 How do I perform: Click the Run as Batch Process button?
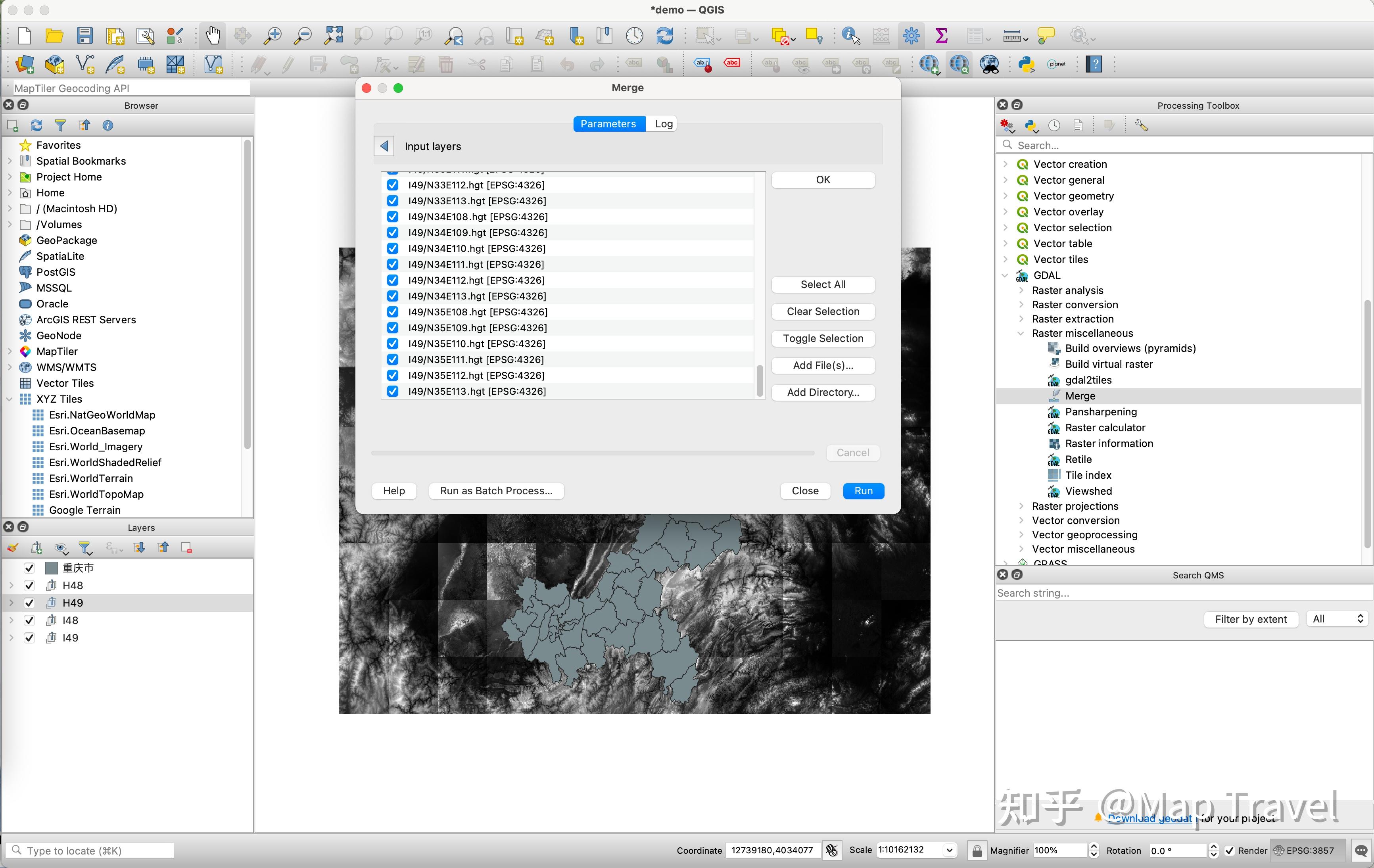coord(496,491)
